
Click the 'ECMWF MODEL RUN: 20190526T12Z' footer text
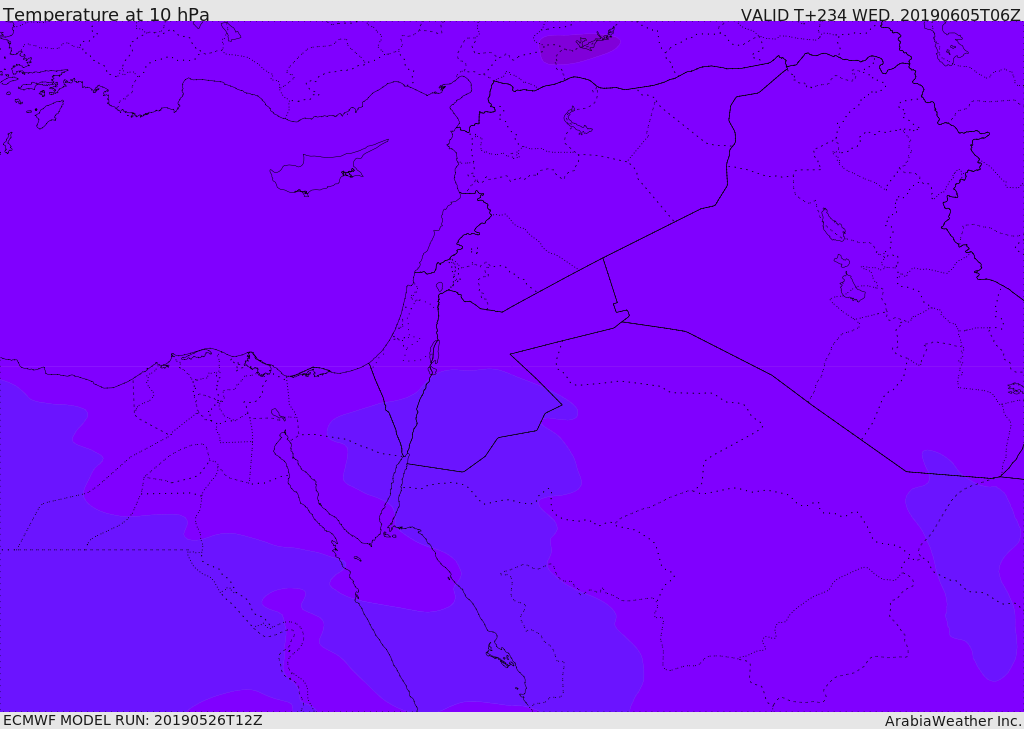(133, 720)
